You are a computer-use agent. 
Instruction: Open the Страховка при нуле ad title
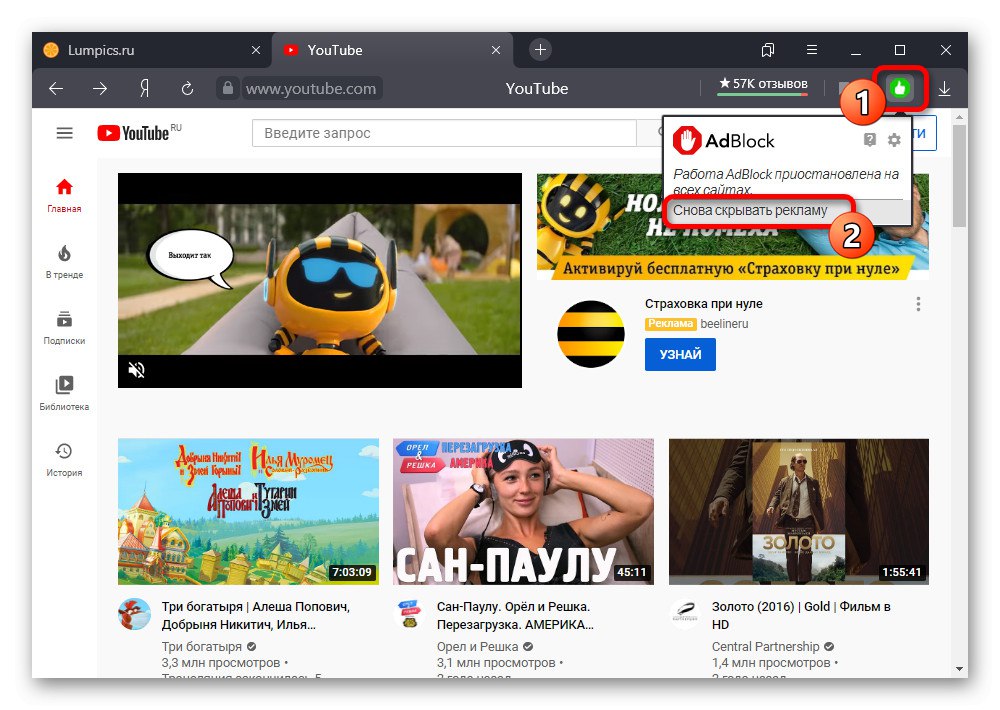(x=703, y=304)
